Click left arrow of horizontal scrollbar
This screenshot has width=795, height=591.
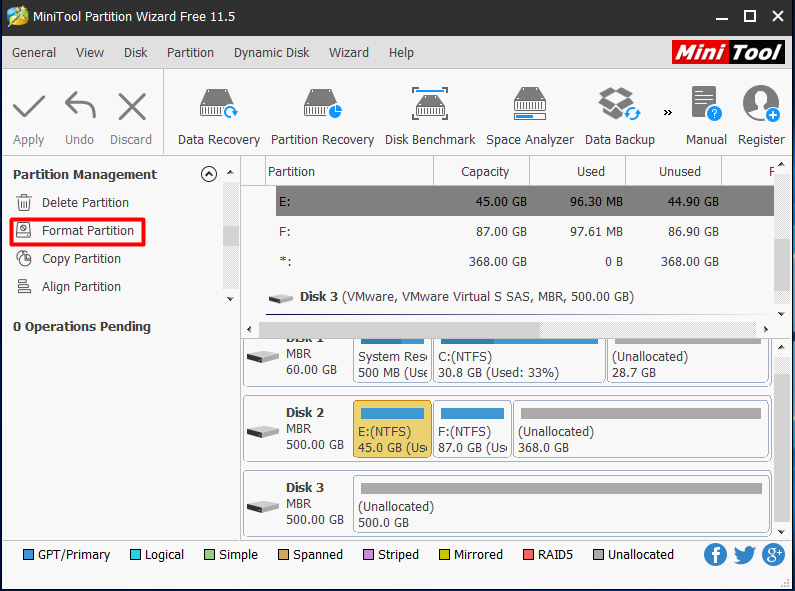click(249, 329)
